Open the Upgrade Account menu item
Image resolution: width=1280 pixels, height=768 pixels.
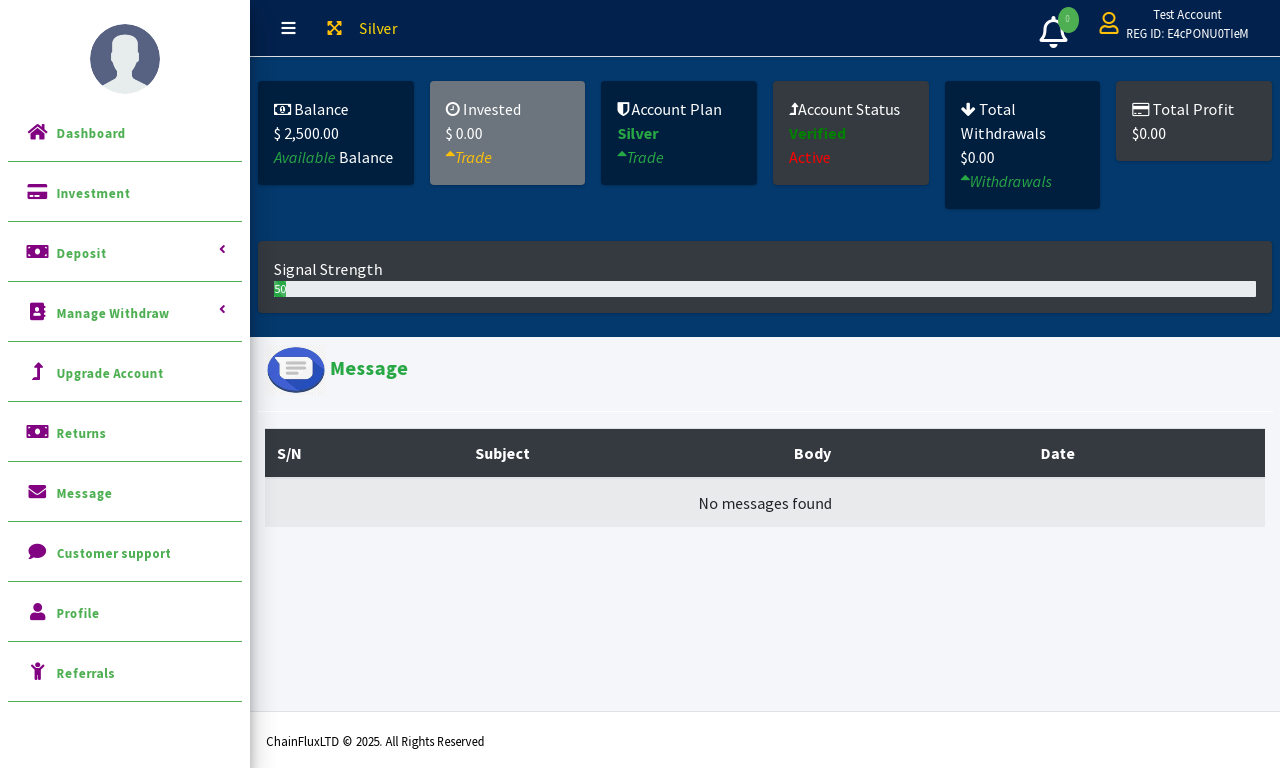[x=125, y=373]
